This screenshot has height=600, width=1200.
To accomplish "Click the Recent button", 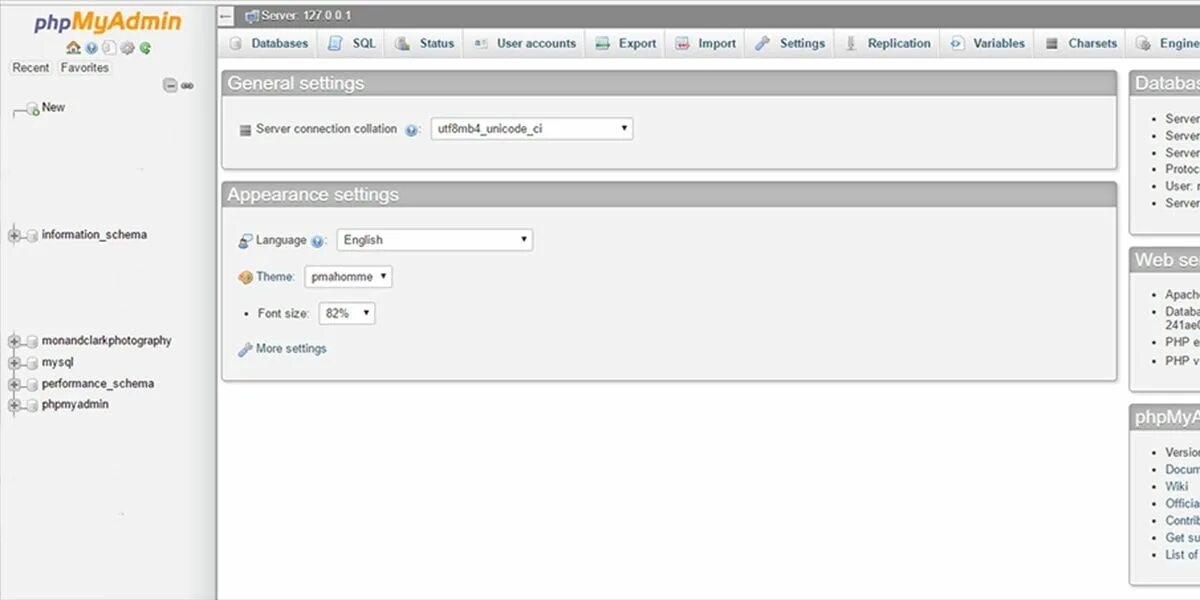I will pos(30,68).
